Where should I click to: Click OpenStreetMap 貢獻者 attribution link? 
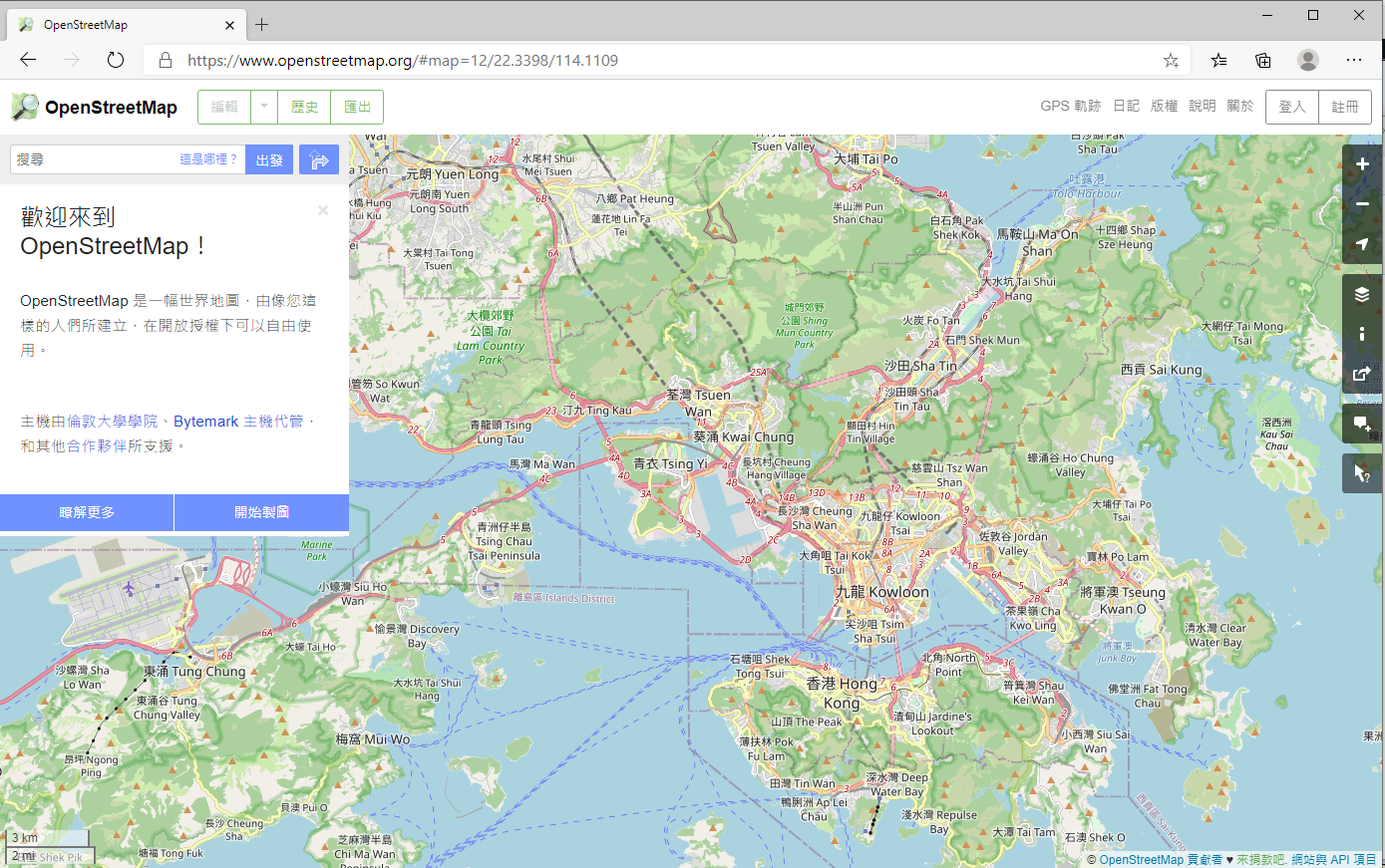pos(1161,859)
